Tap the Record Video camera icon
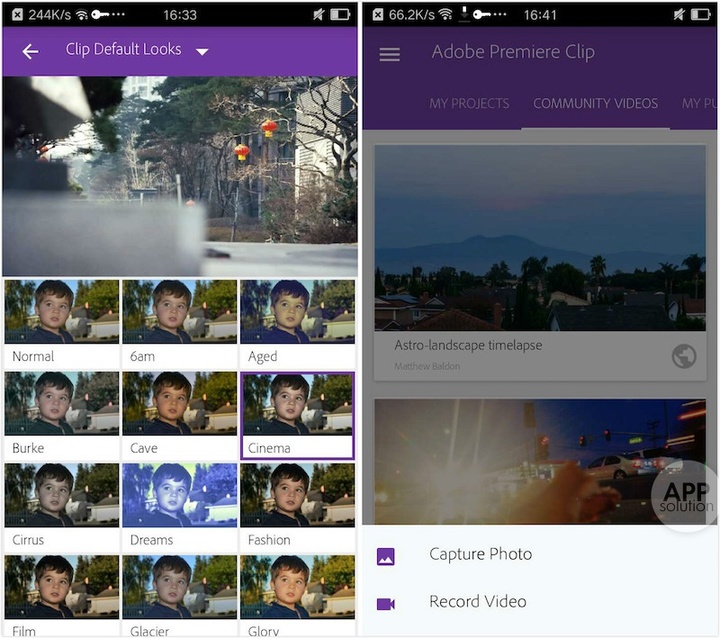Image resolution: width=720 pixels, height=638 pixels. [386, 603]
